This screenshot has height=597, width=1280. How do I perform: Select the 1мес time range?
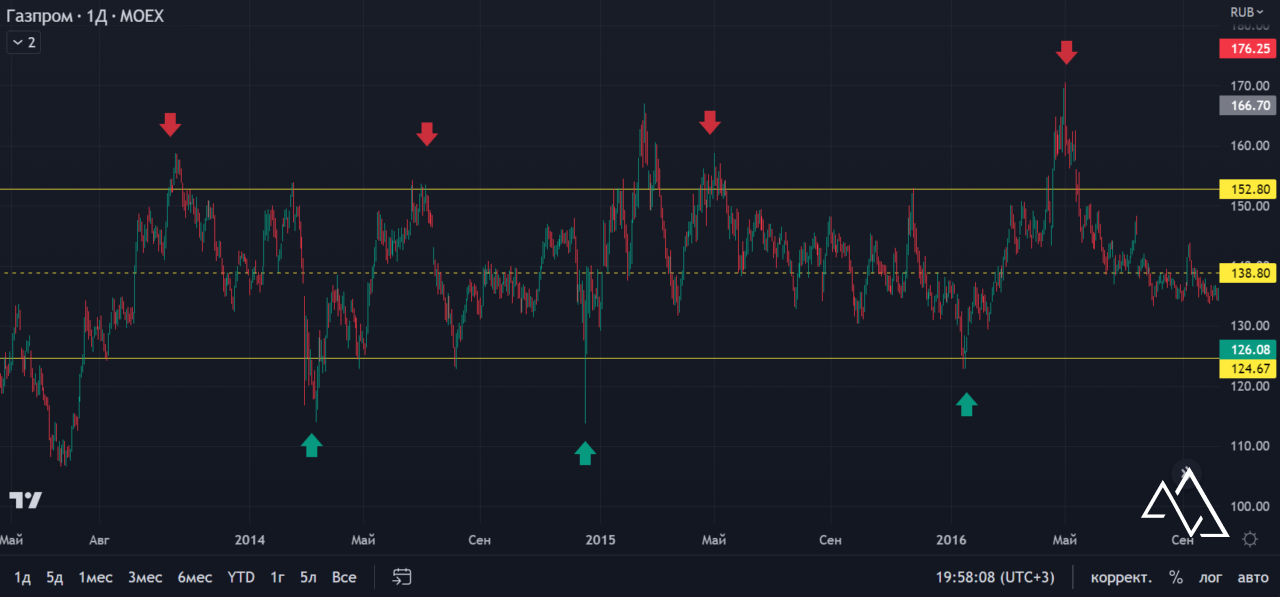(x=95, y=577)
